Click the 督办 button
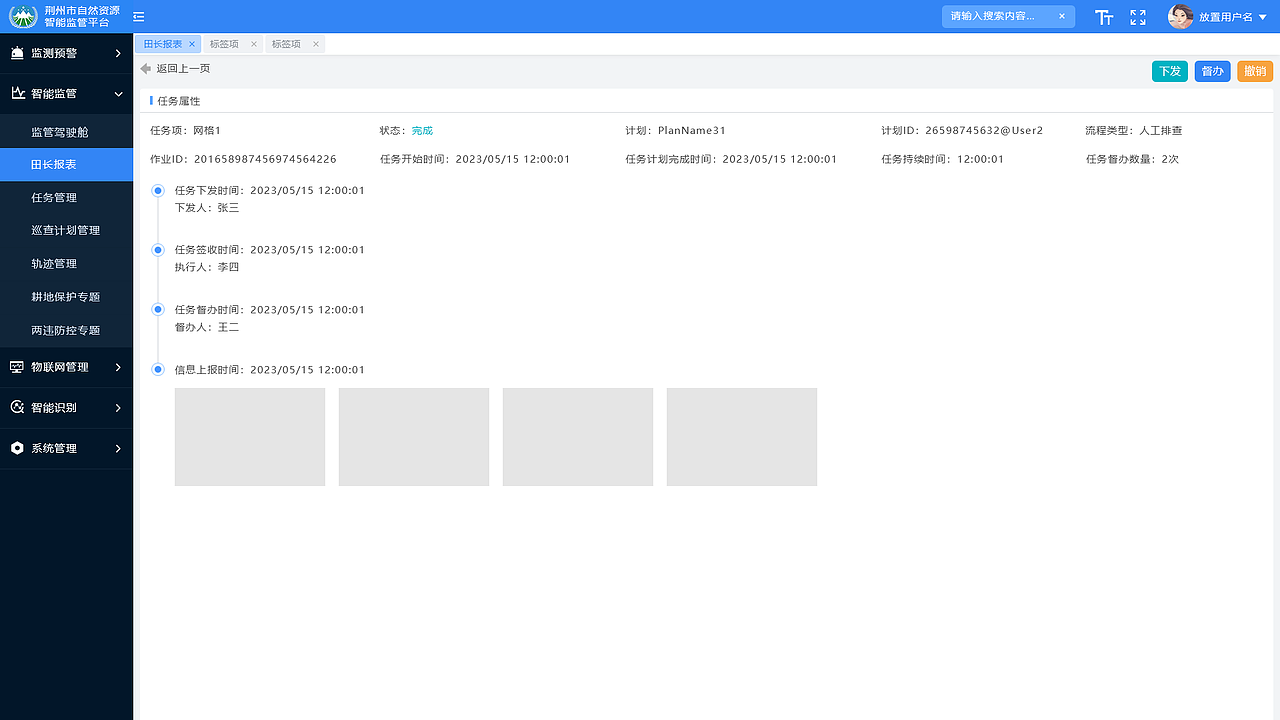 (x=1212, y=71)
